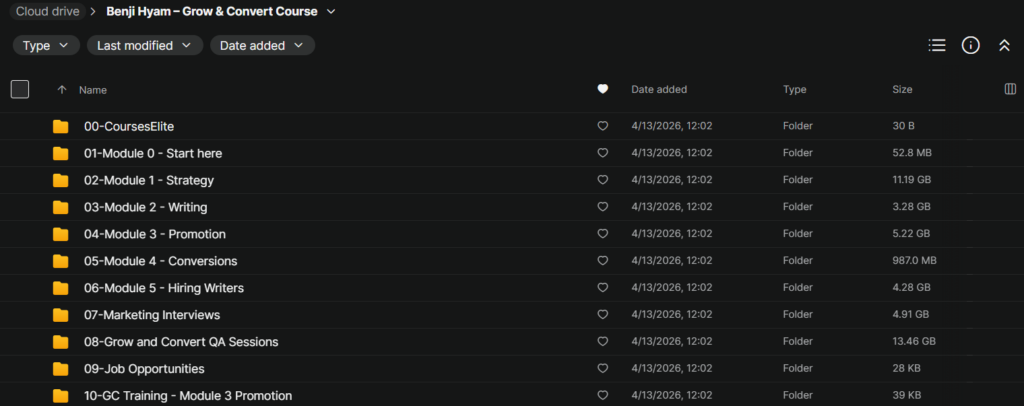
Task: Favorite the 02-Module 1 - Strategy folder
Action: pos(602,180)
